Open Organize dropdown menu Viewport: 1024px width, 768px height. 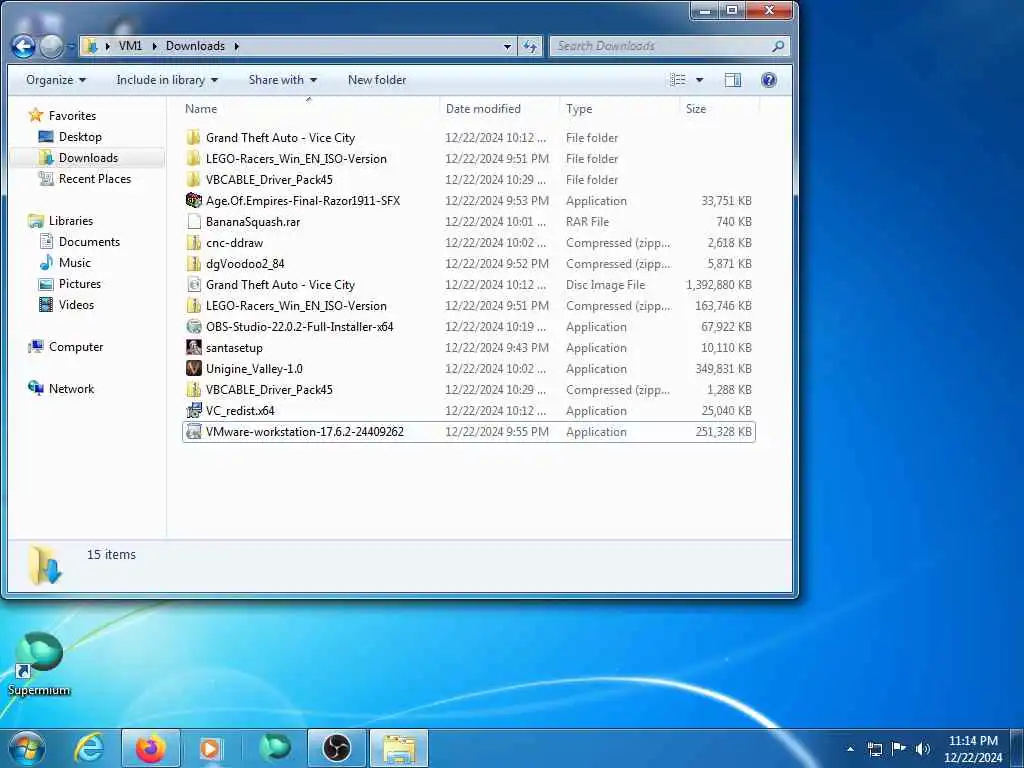[56, 80]
